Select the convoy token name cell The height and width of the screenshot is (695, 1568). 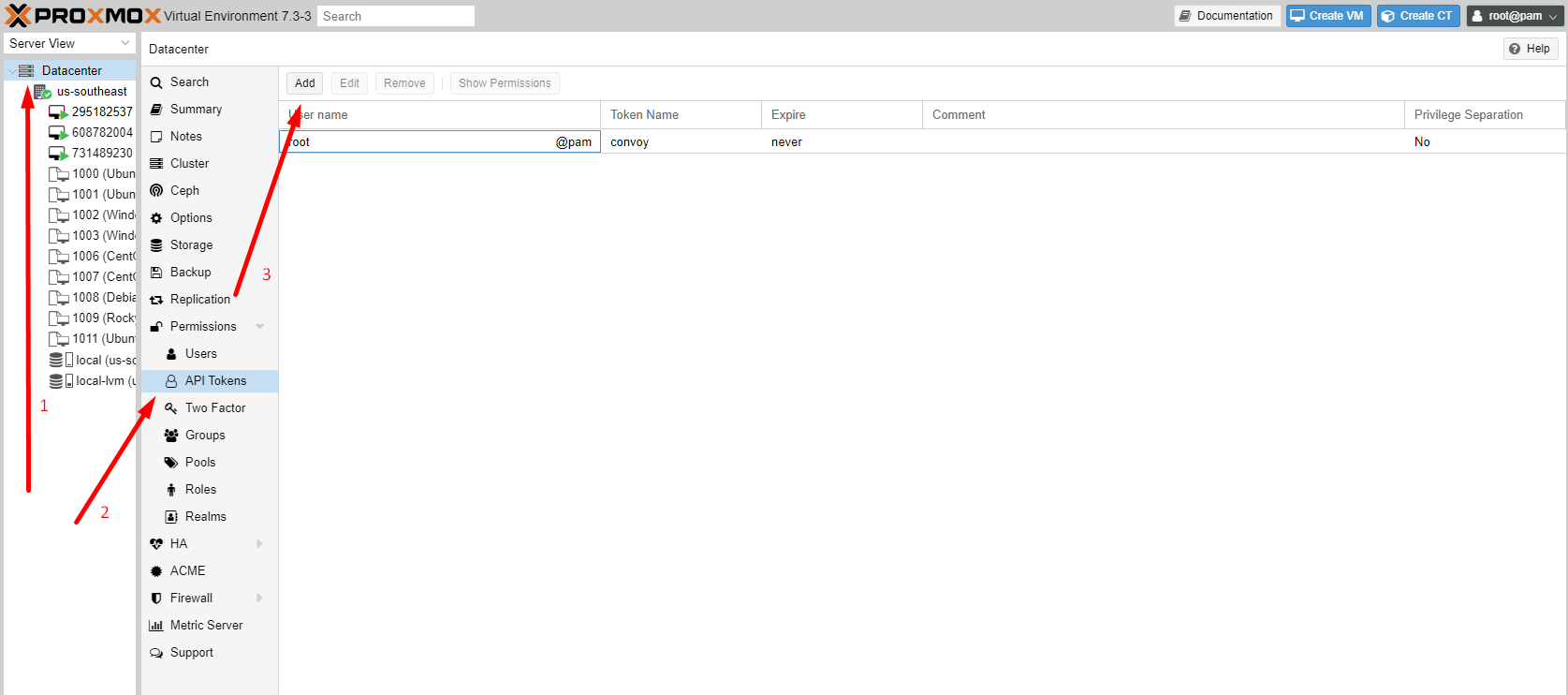click(x=681, y=142)
